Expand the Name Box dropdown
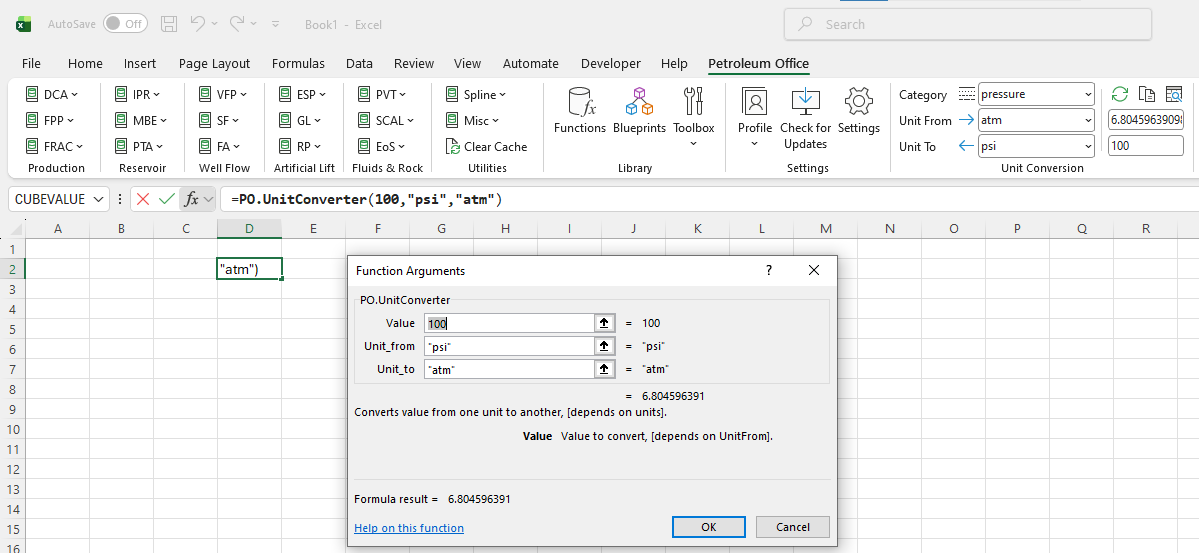This screenshot has height=553, width=1199. coord(99,200)
